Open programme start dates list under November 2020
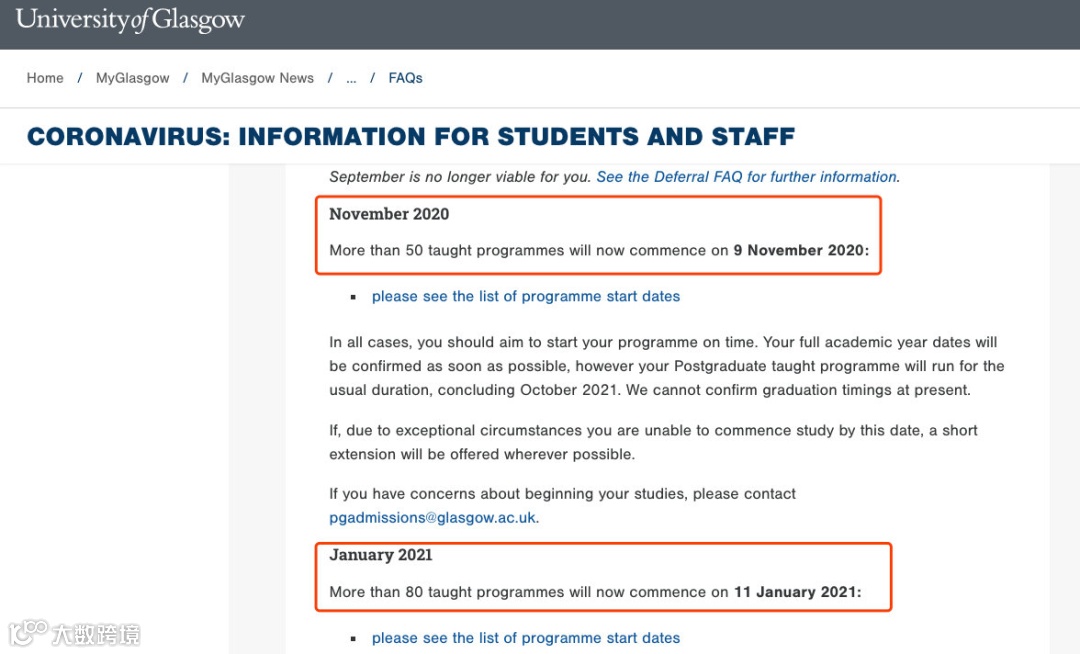The height and width of the screenshot is (654, 1080). (525, 297)
